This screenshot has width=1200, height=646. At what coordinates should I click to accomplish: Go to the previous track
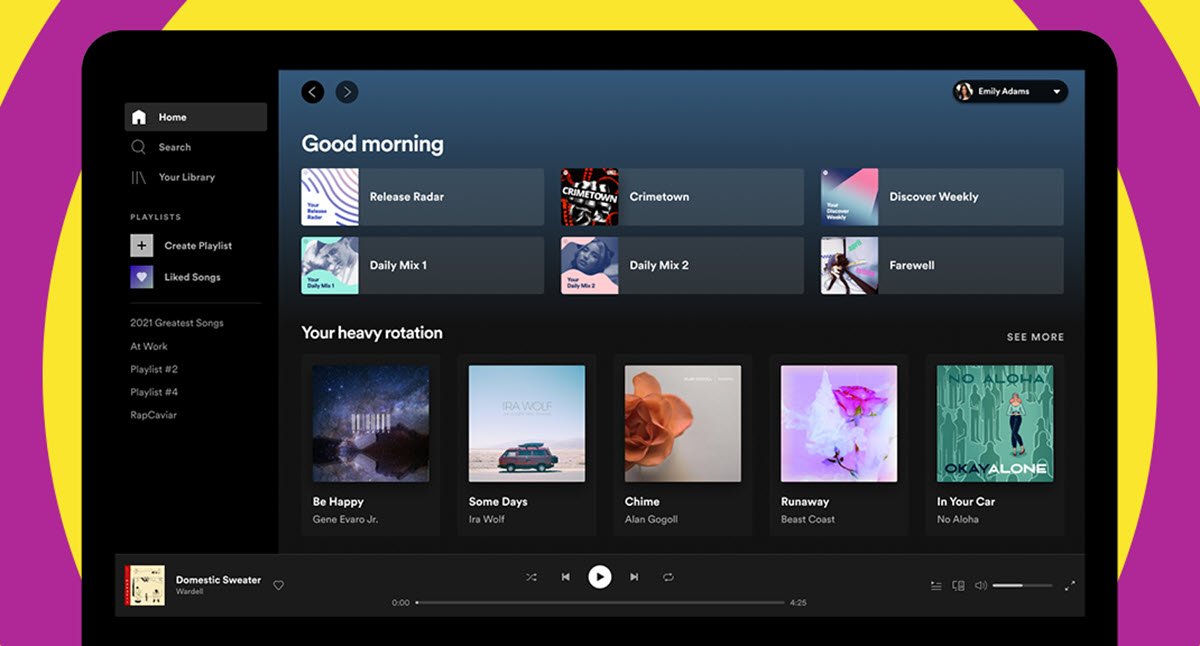(x=565, y=577)
